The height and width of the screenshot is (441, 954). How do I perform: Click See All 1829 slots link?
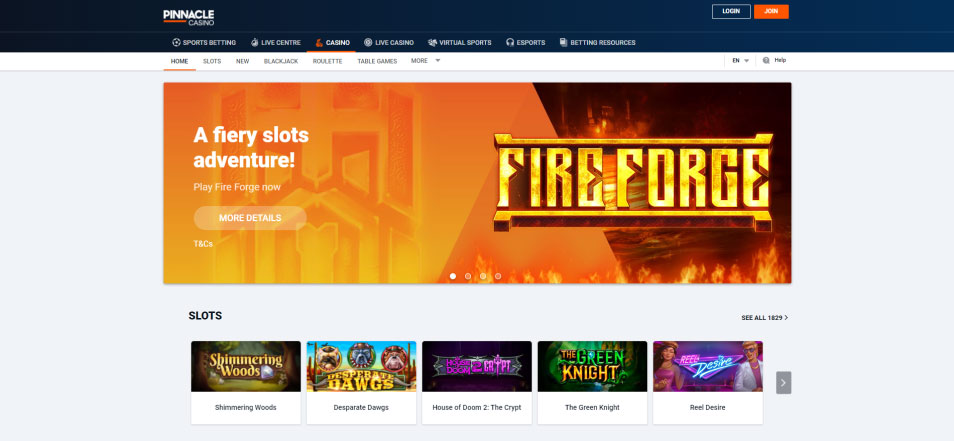click(765, 318)
